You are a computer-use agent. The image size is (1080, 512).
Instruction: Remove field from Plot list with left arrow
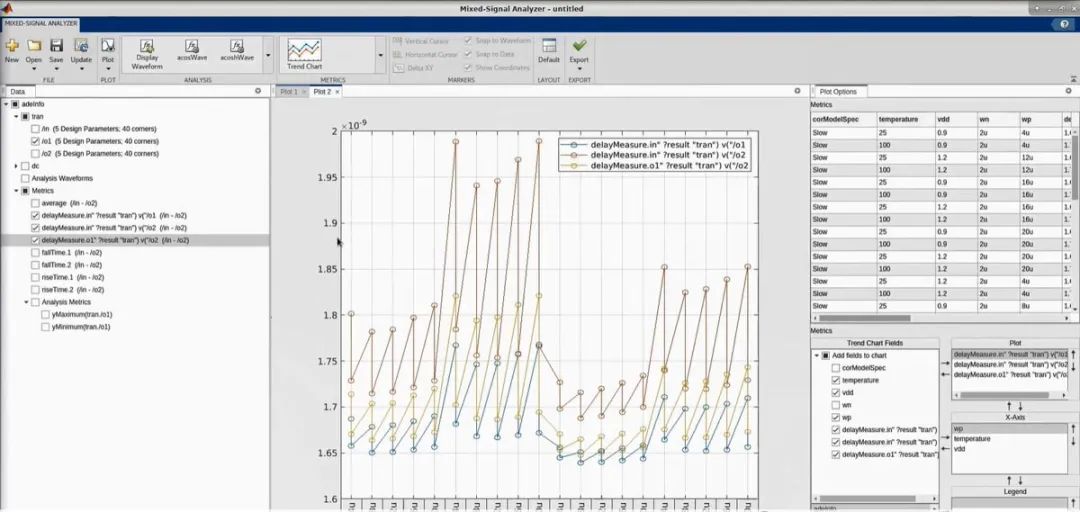944,372
